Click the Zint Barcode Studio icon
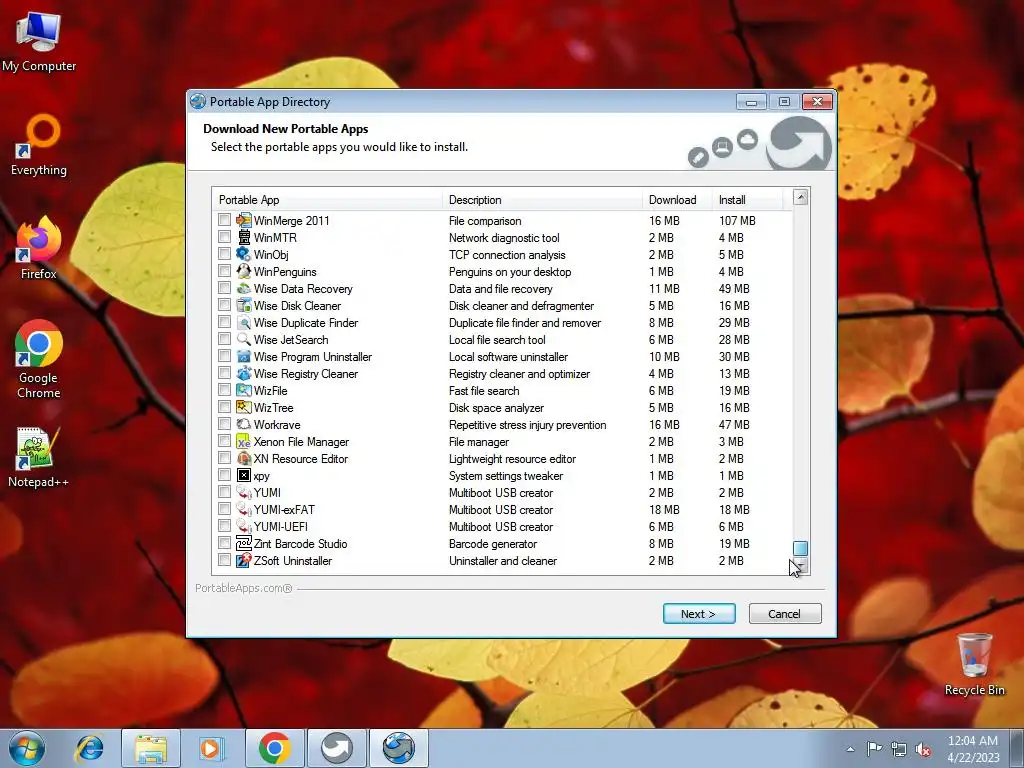Viewport: 1024px width, 768px height. pyautogui.click(x=244, y=543)
